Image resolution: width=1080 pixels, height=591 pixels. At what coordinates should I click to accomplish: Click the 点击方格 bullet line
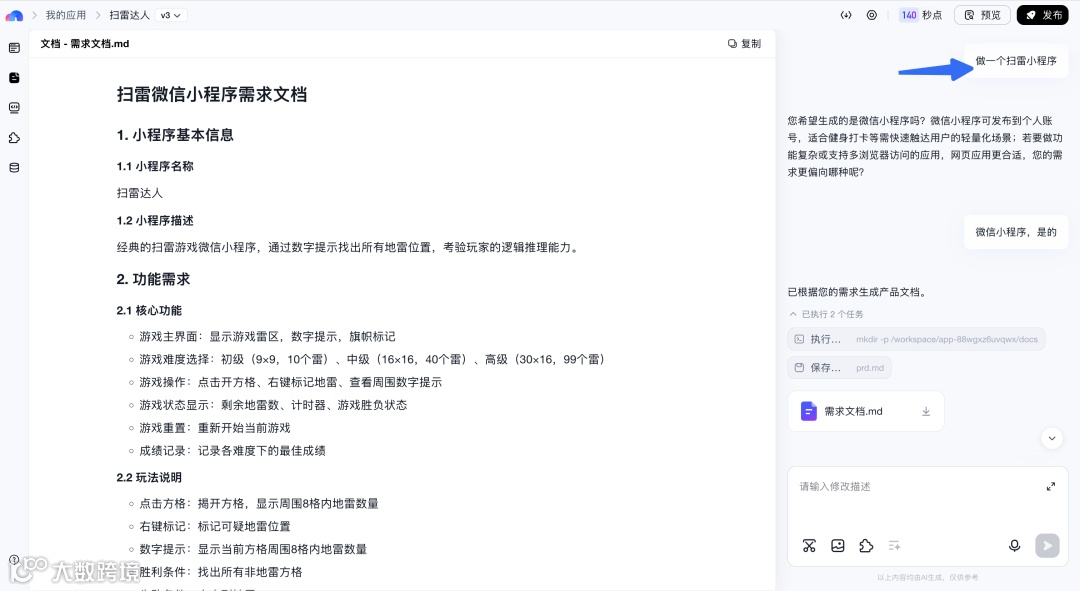(259, 504)
